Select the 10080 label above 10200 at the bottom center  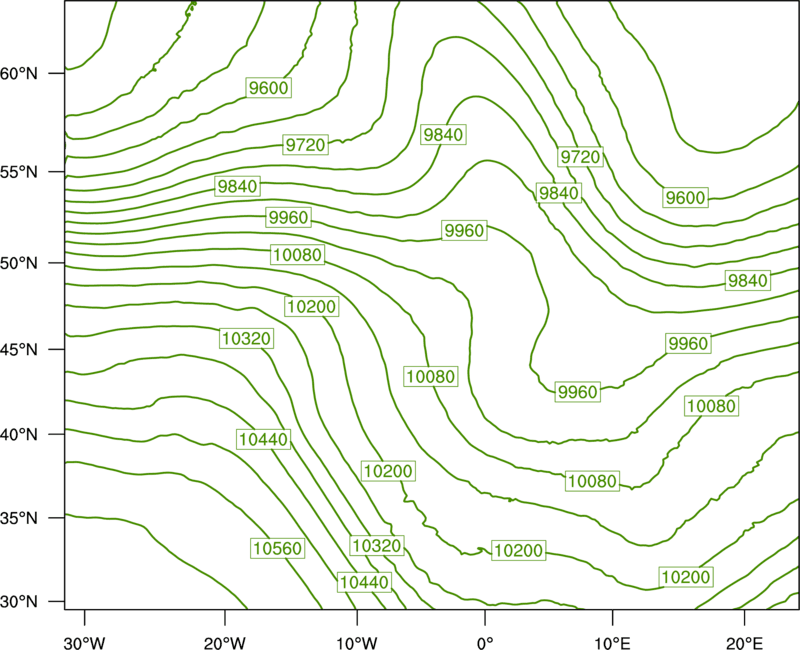592,481
